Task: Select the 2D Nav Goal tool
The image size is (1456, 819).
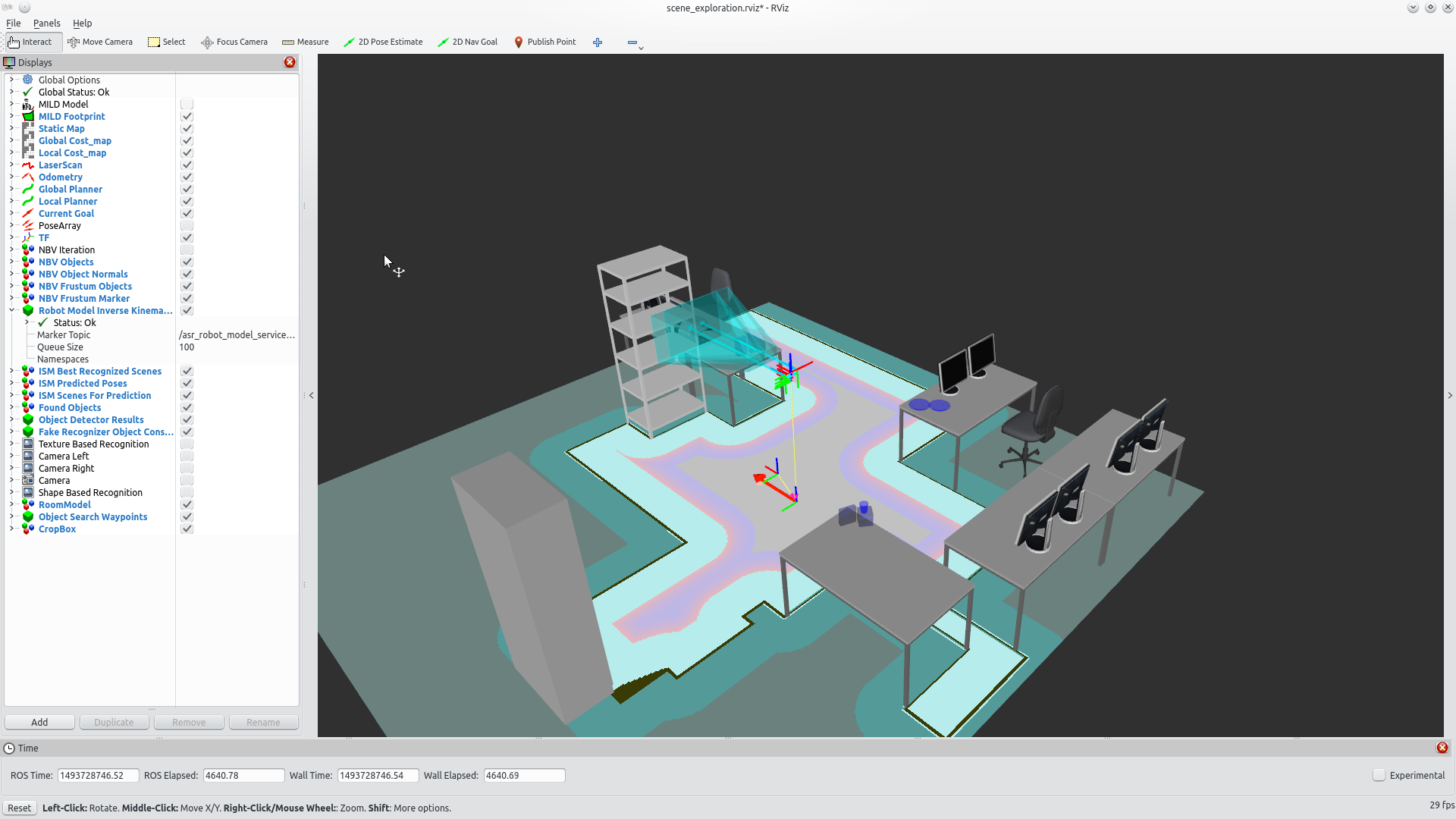Action: pyautogui.click(x=467, y=41)
